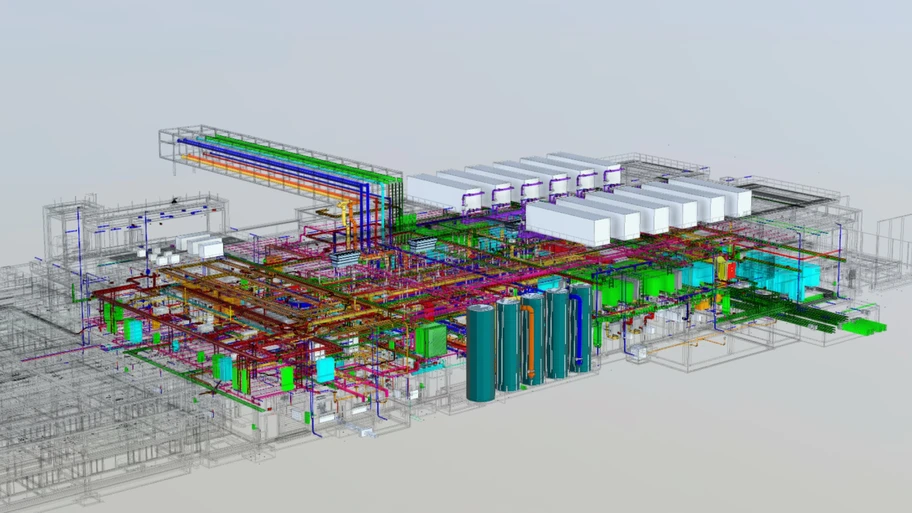Click the leftmost white rooftop unit in back row
This screenshot has height=513, width=912.
coord(433,190)
